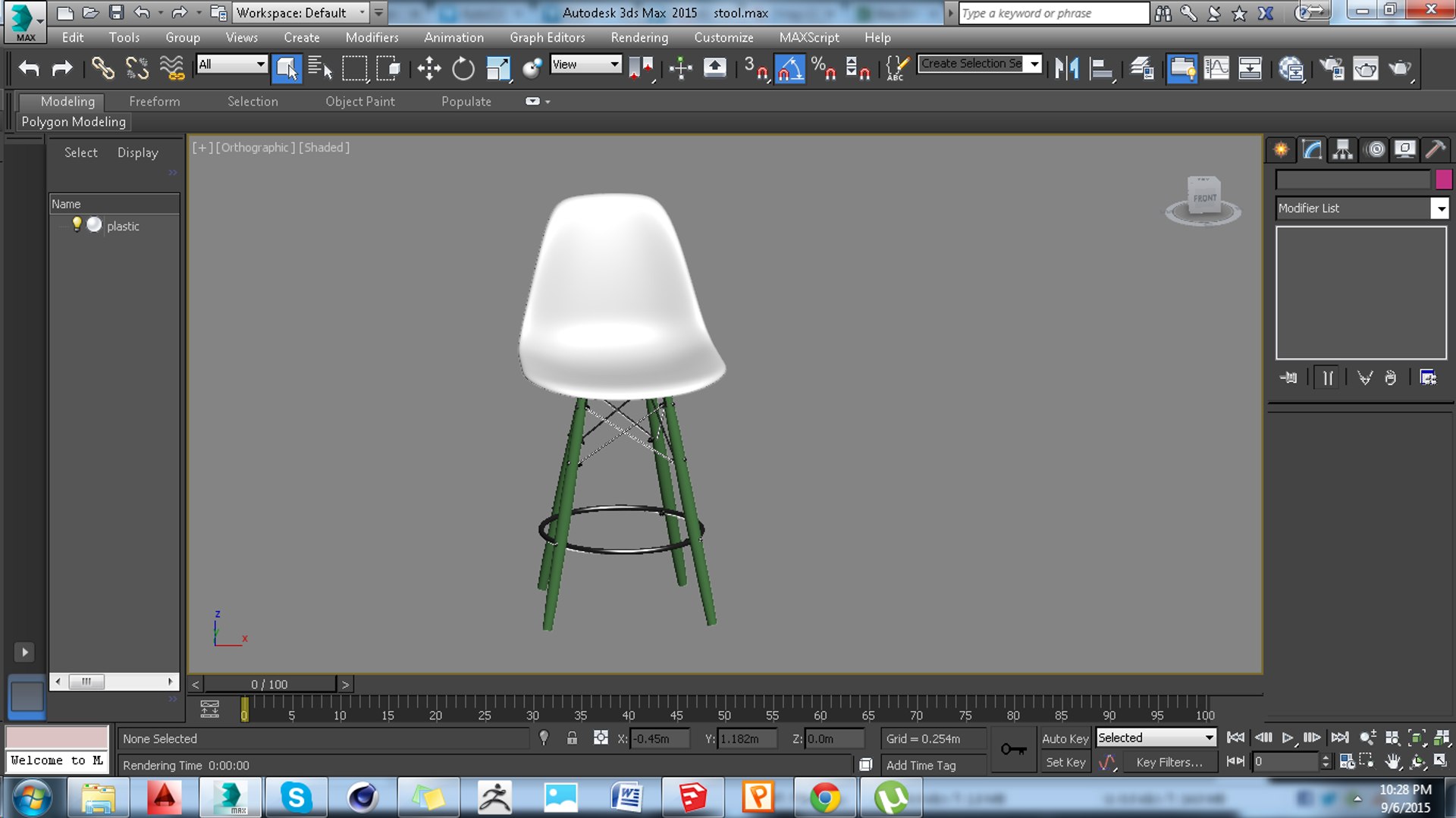Click the Polygon Modeling panel button
This screenshot has height=818, width=1456.
74,122
